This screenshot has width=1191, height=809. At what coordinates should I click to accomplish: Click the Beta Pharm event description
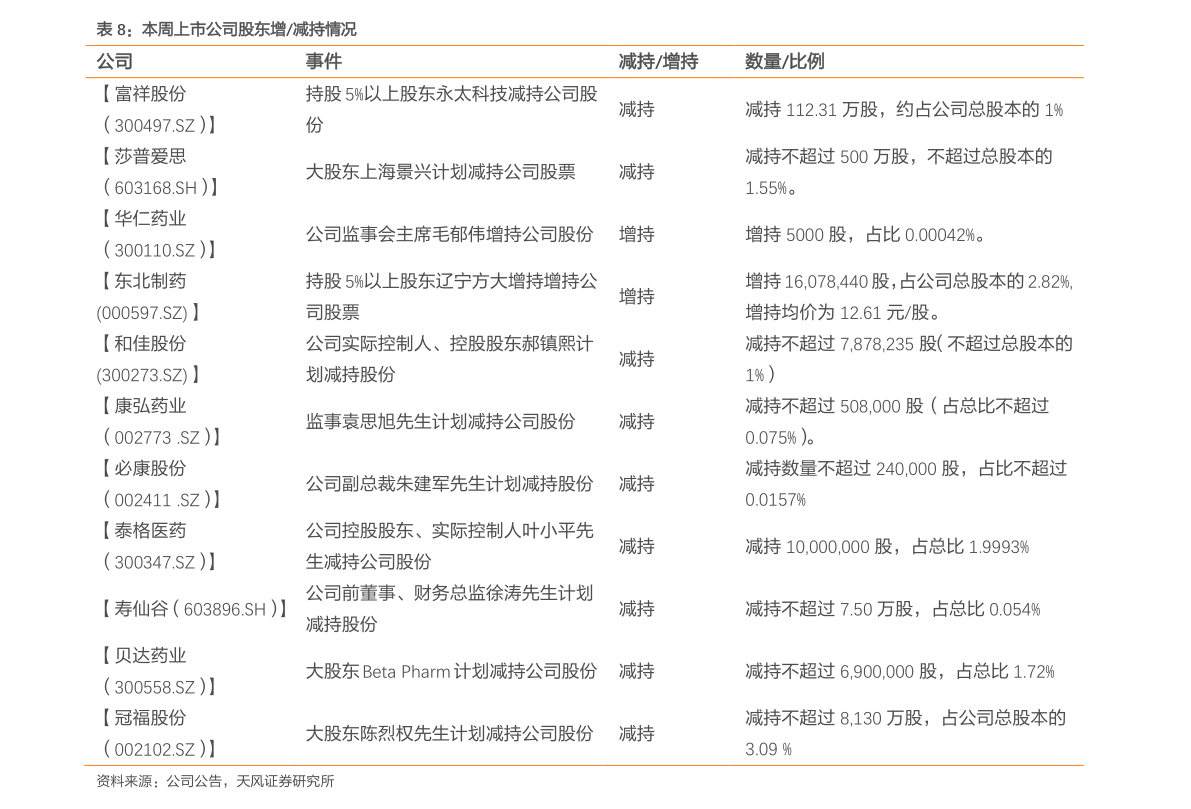[451, 672]
